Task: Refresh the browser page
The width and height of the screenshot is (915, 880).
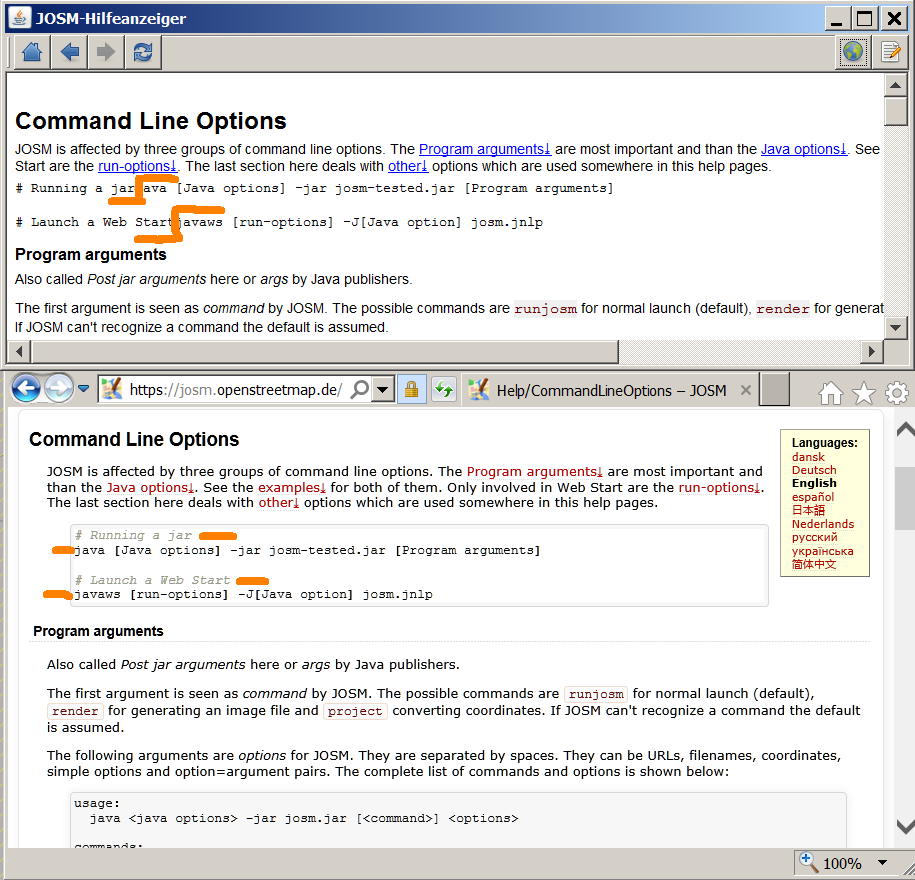Action: tap(445, 389)
